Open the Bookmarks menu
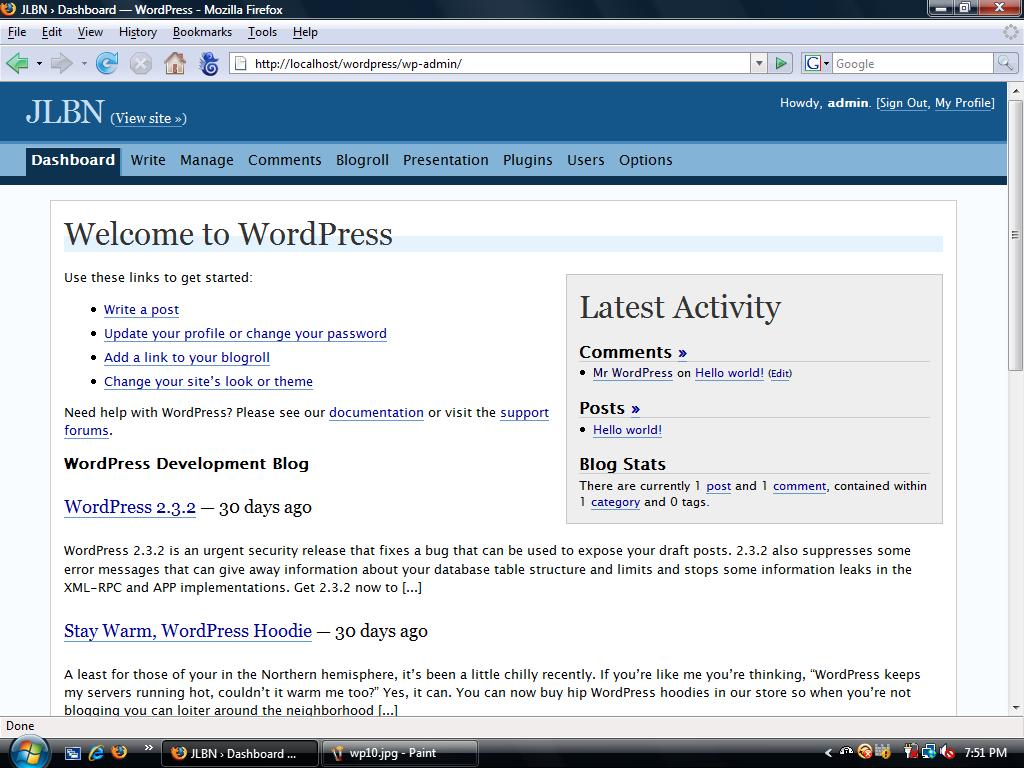1024x768 pixels. click(x=202, y=32)
